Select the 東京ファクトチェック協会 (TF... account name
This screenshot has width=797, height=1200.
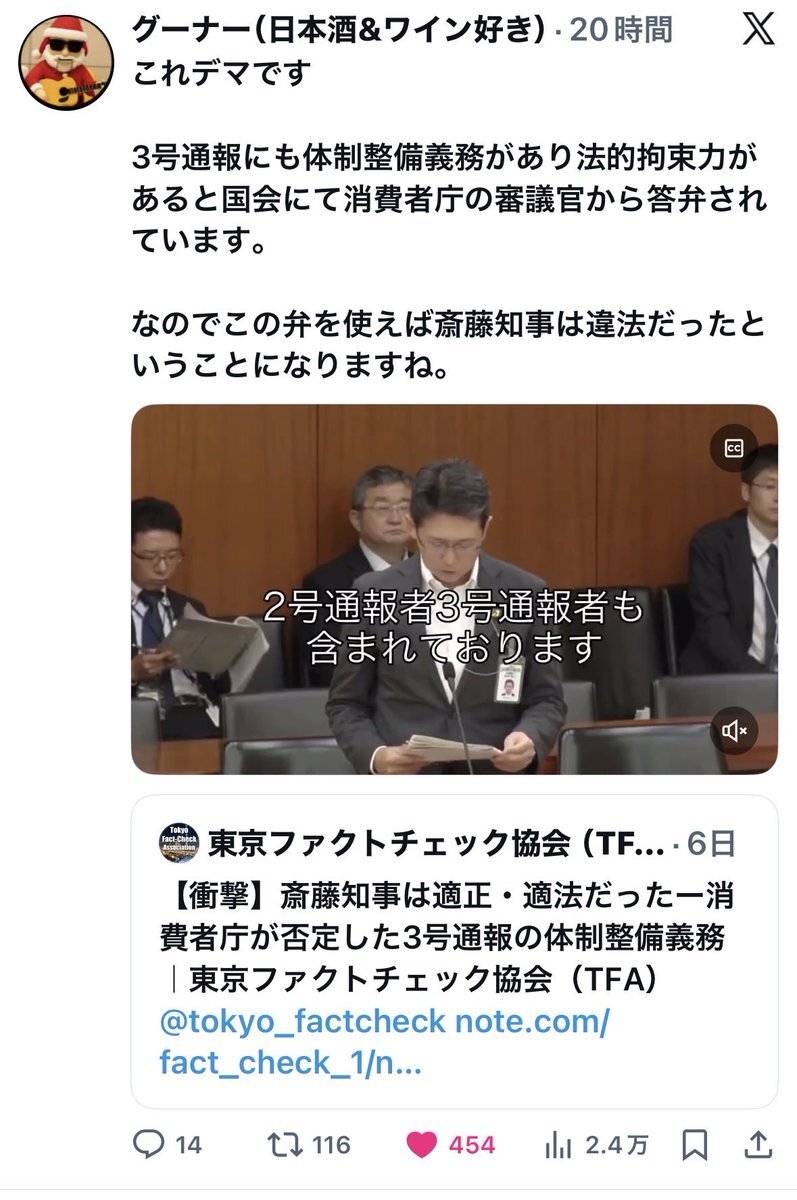[x=436, y=844]
